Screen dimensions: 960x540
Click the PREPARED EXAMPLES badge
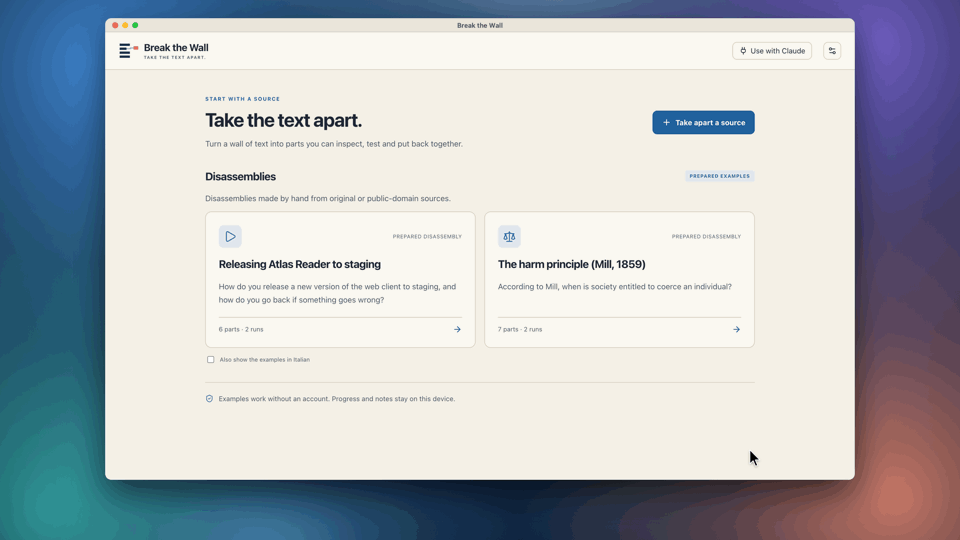719,176
